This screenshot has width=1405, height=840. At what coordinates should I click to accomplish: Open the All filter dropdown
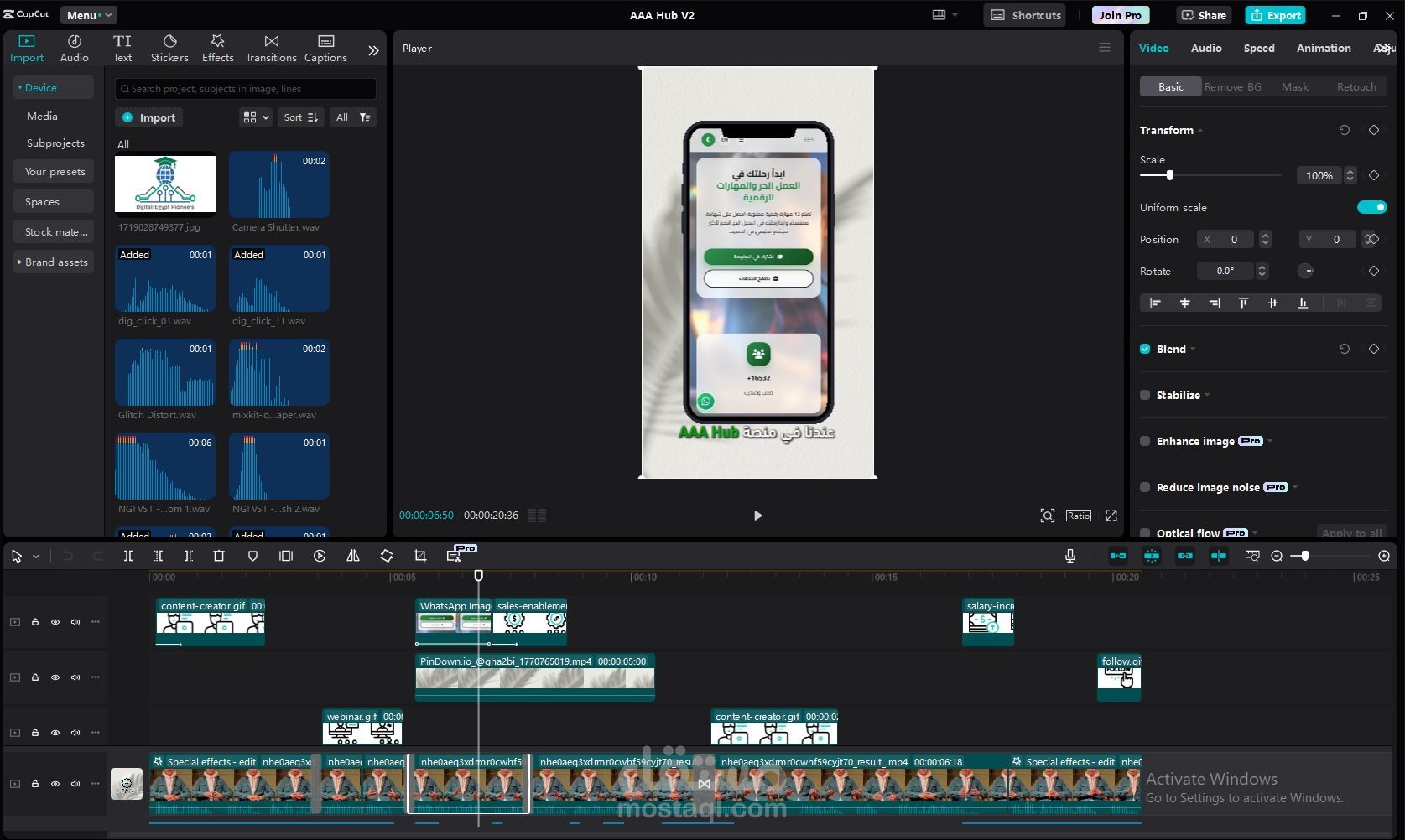(353, 117)
